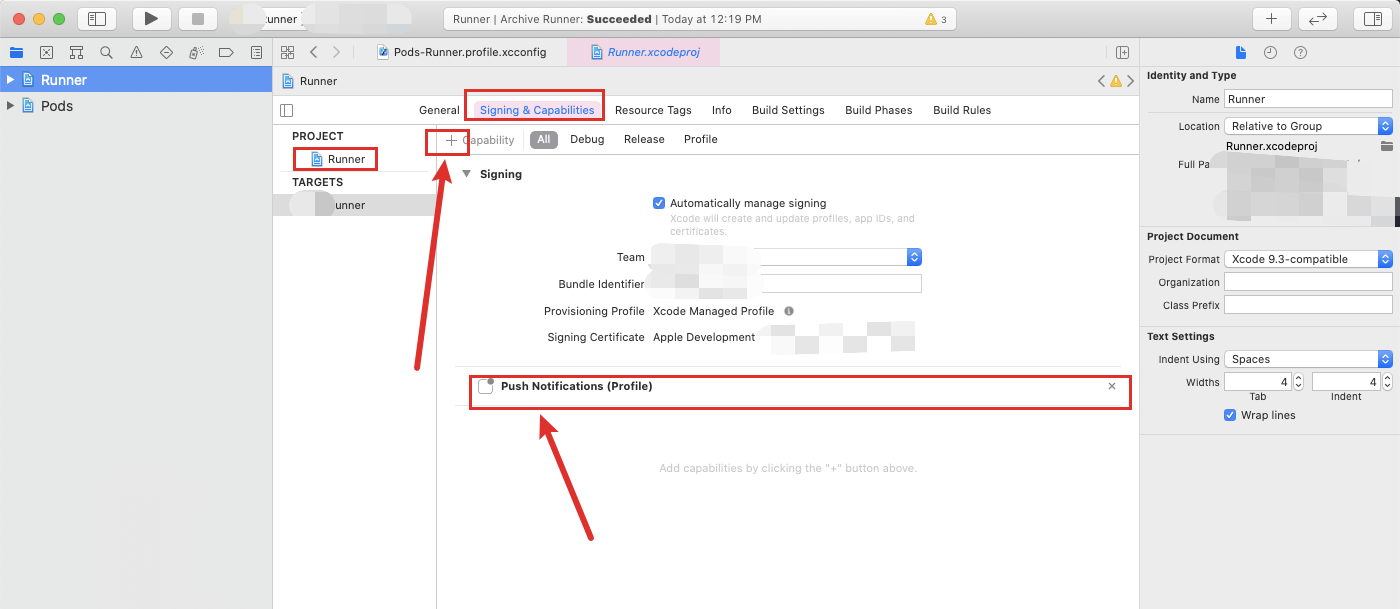
Task: Open Quick Help inspector question mark icon
Action: (1300, 51)
